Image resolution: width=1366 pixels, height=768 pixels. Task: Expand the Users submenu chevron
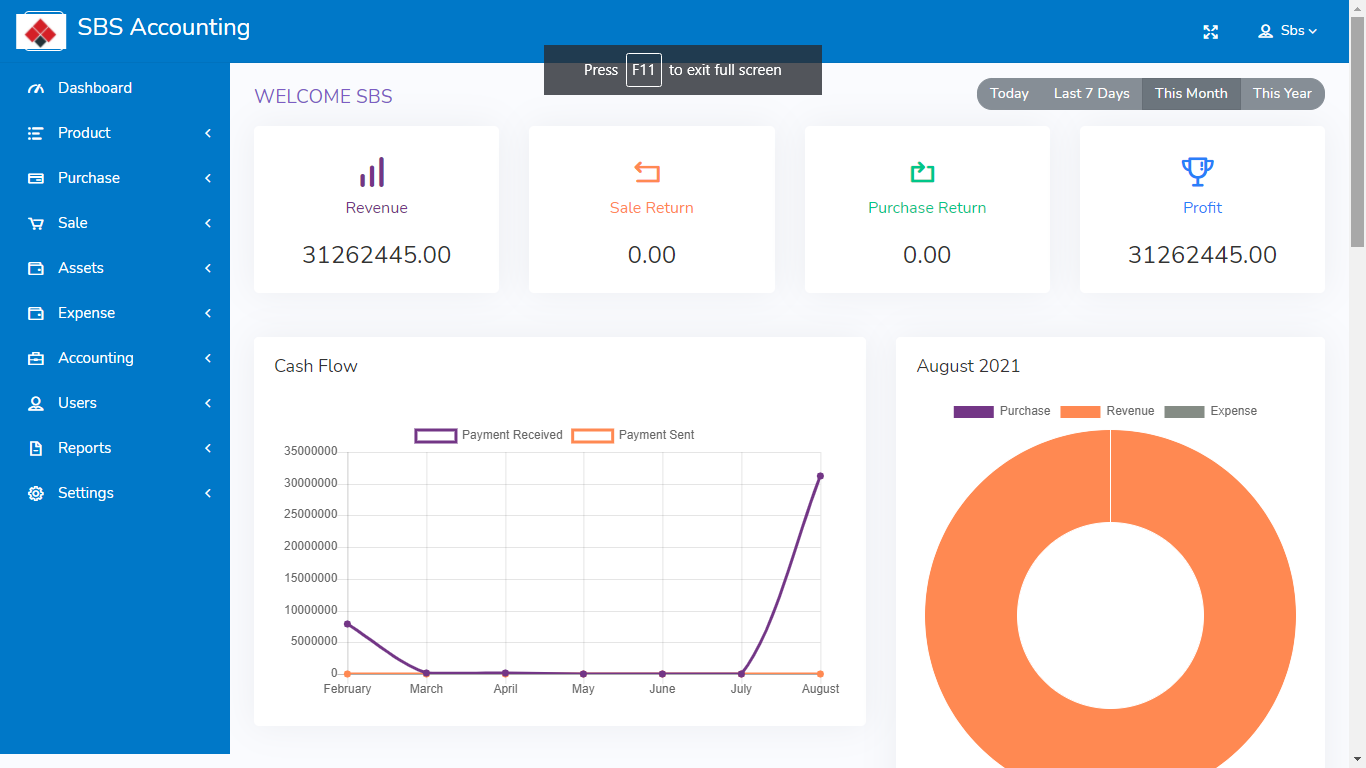208,403
